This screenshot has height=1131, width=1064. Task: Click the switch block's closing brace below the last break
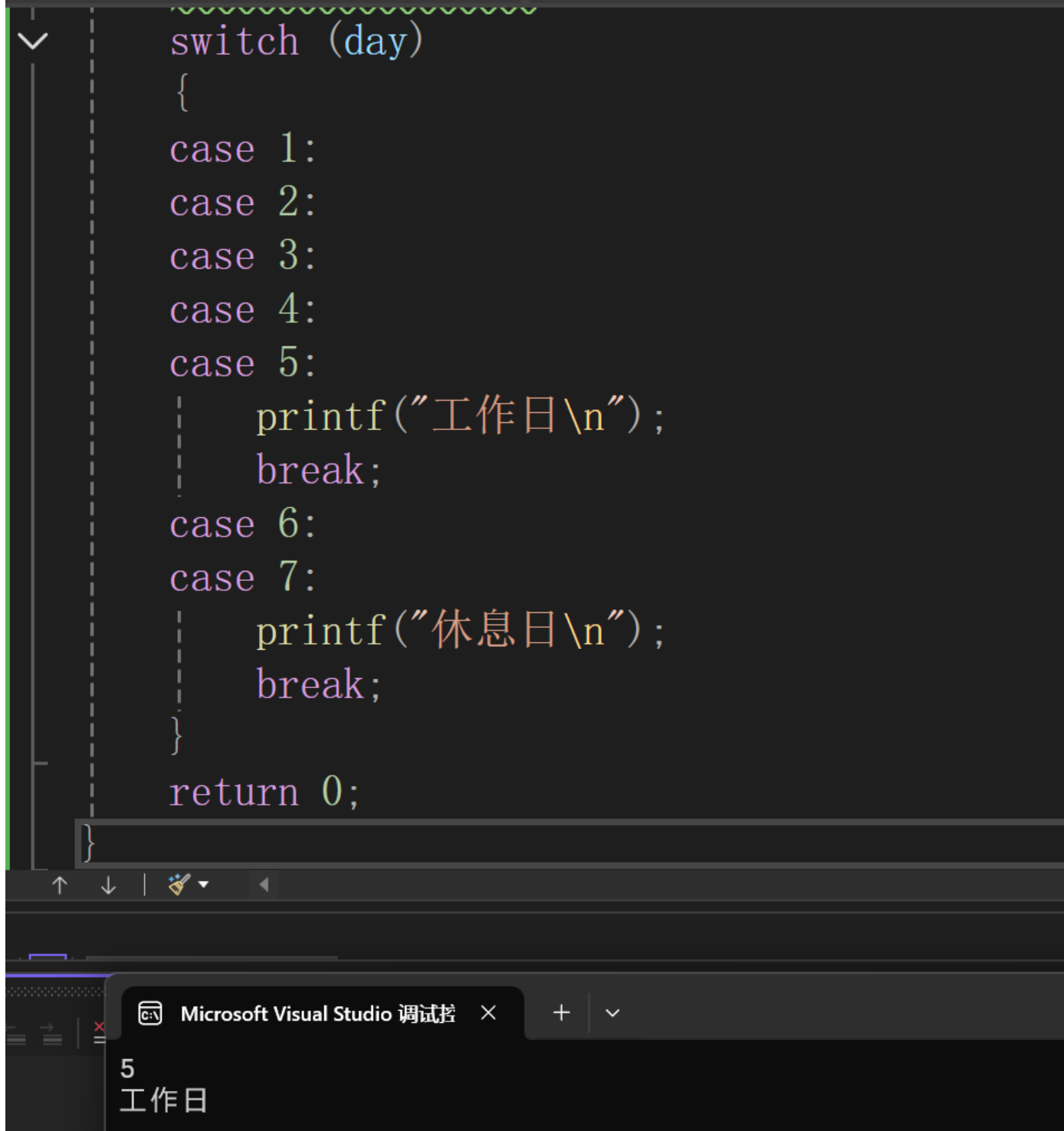[x=176, y=735]
